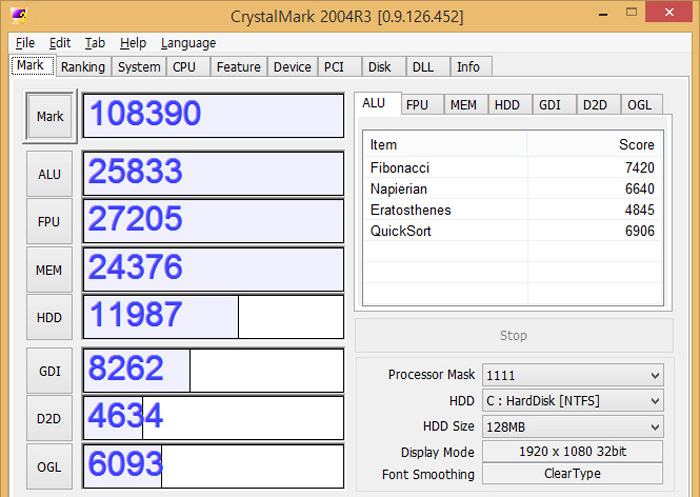This screenshot has width=700, height=497.
Task: Minimize the CrystalMark window
Action: pos(603,13)
